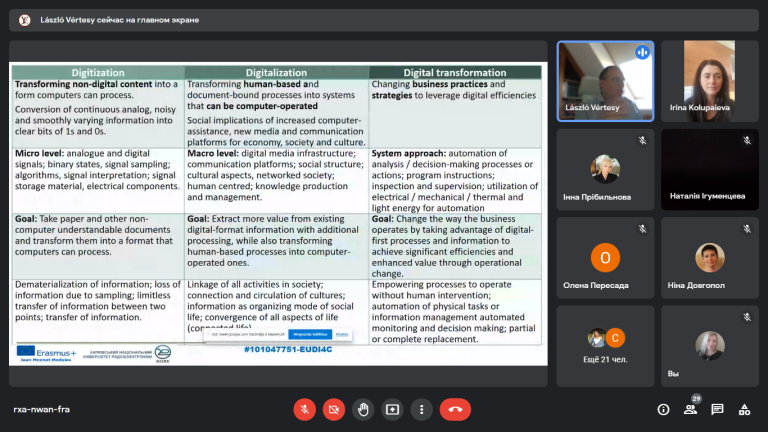This screenshot has height=432, width=768.
Task: Turn on the camera
Action: (x=334, y=409)
